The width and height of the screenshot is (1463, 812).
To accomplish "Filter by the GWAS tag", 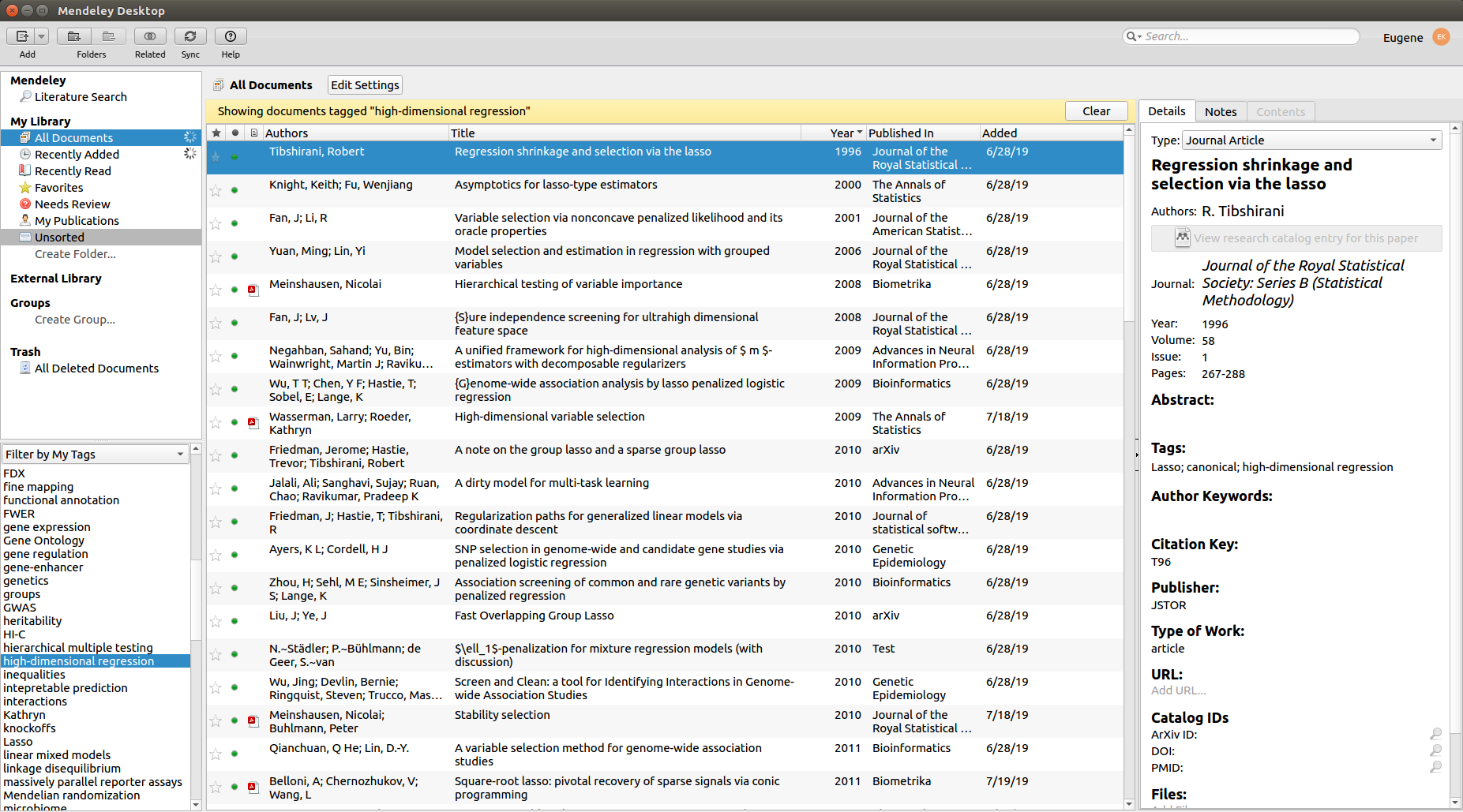I will click(20, 608).
